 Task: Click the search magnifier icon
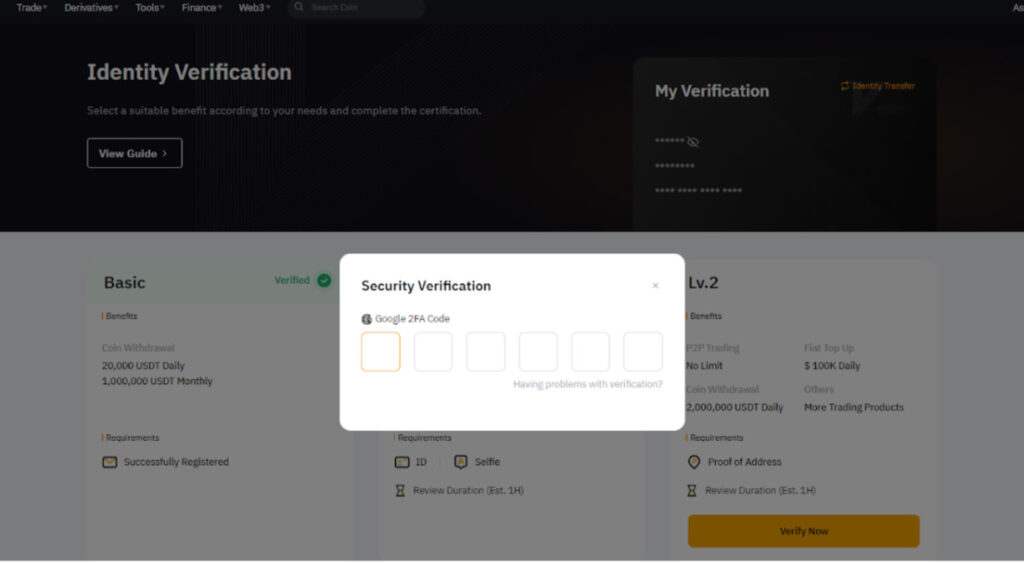(x=299, y=7)
